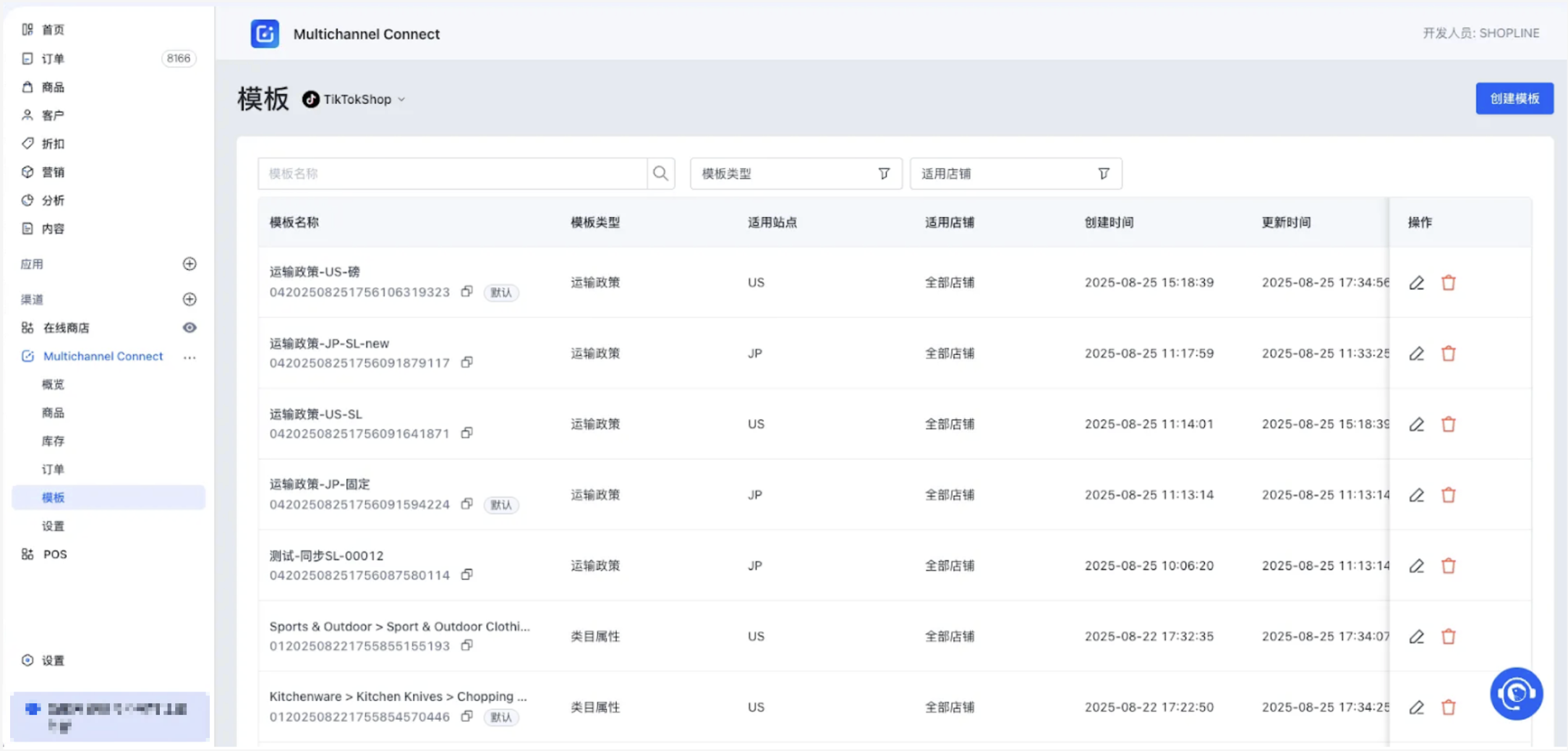Copy ID of 运输政策-JP-固定 template
Screen dimensions: 1568x751
[466, 504]
